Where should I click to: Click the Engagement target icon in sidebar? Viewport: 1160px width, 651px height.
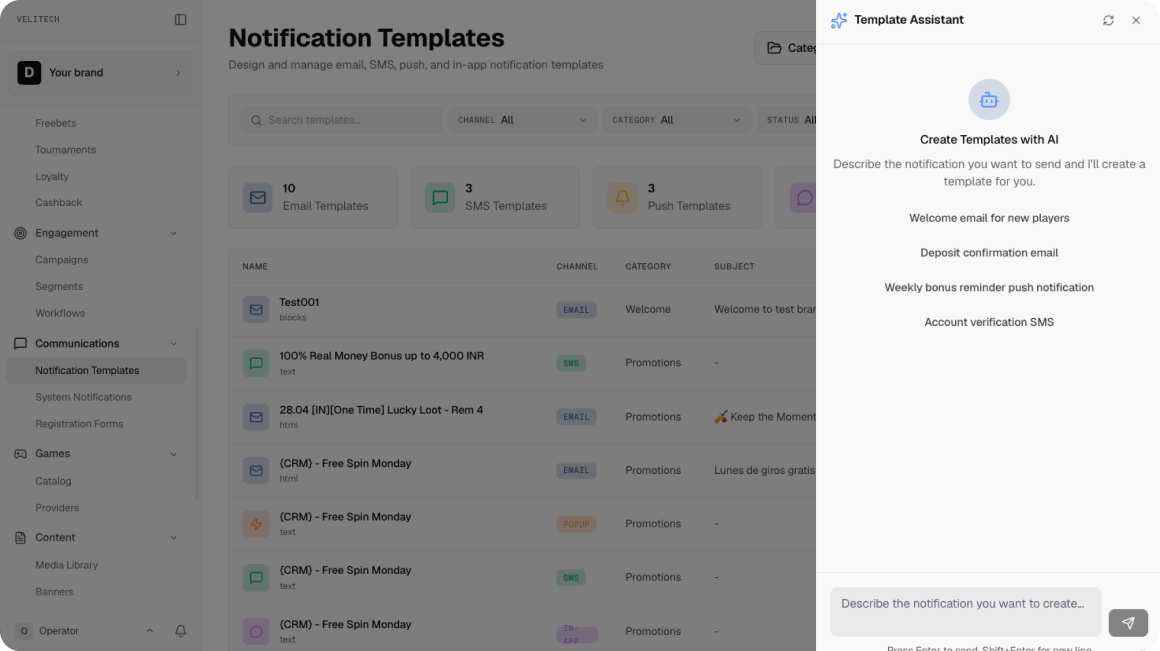(x=20, y=233)
